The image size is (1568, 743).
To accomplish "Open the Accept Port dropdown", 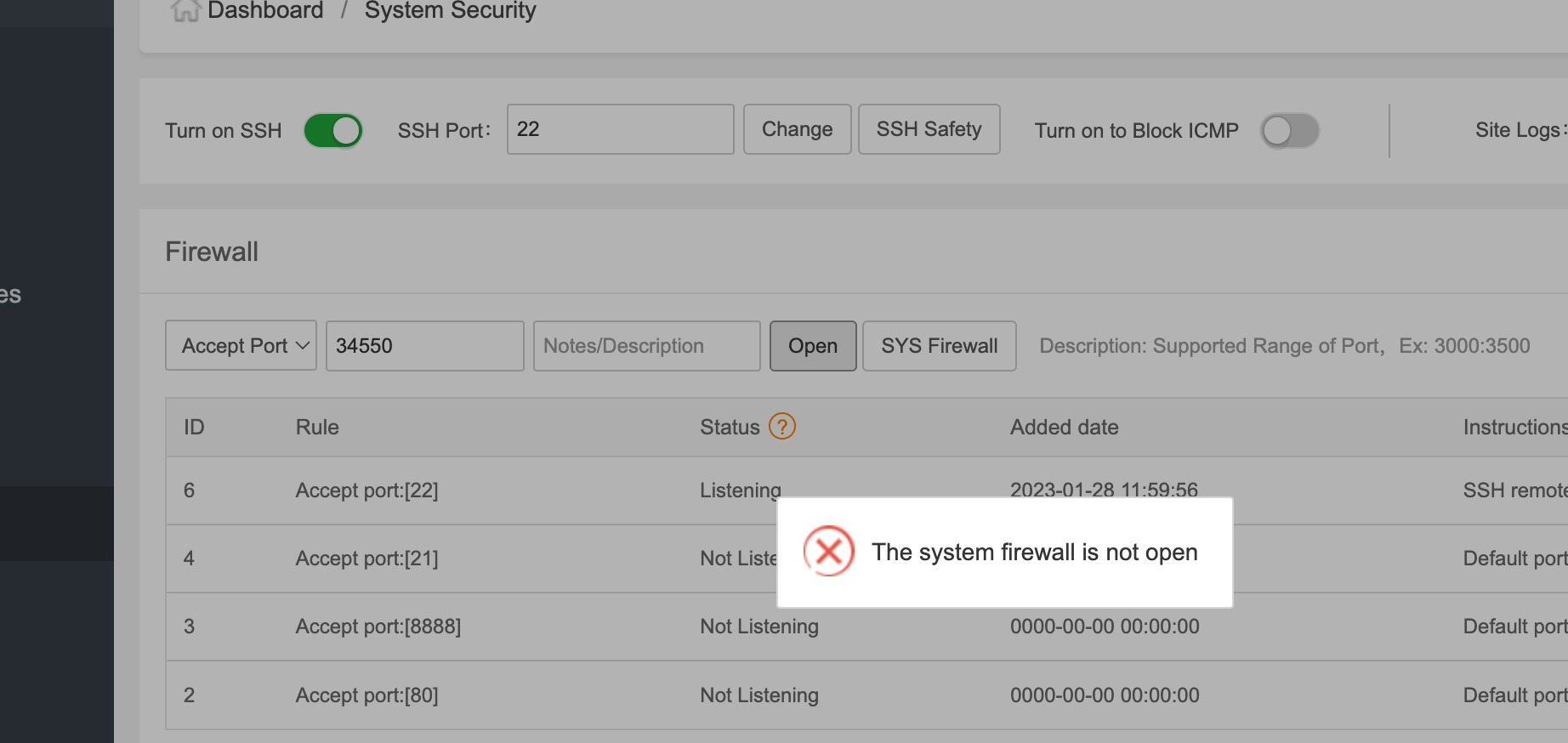I will pos(241,345).
